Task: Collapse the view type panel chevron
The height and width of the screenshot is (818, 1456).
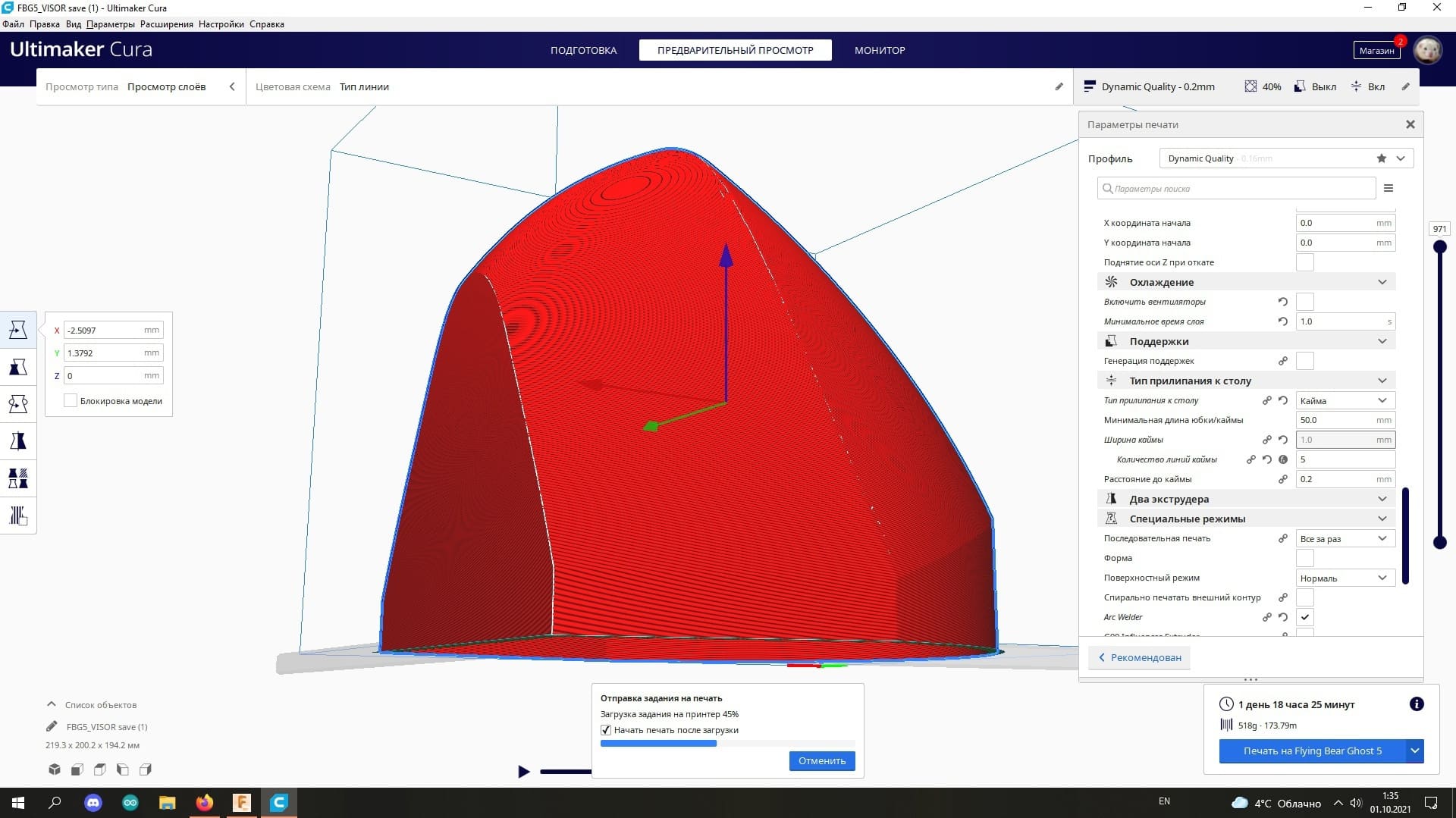Action: pos(232,86)
